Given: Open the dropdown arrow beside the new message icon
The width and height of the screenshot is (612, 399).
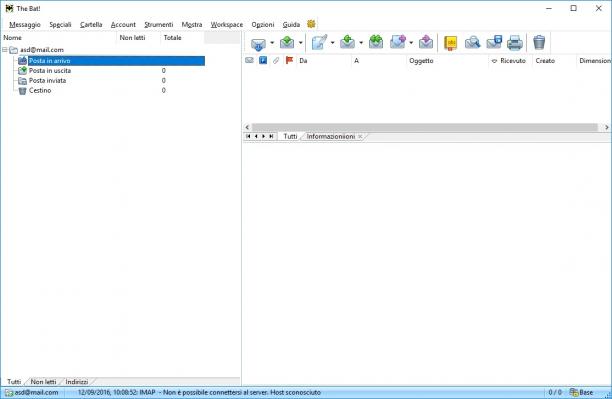Looking at the screenshot, I should 333,43.
